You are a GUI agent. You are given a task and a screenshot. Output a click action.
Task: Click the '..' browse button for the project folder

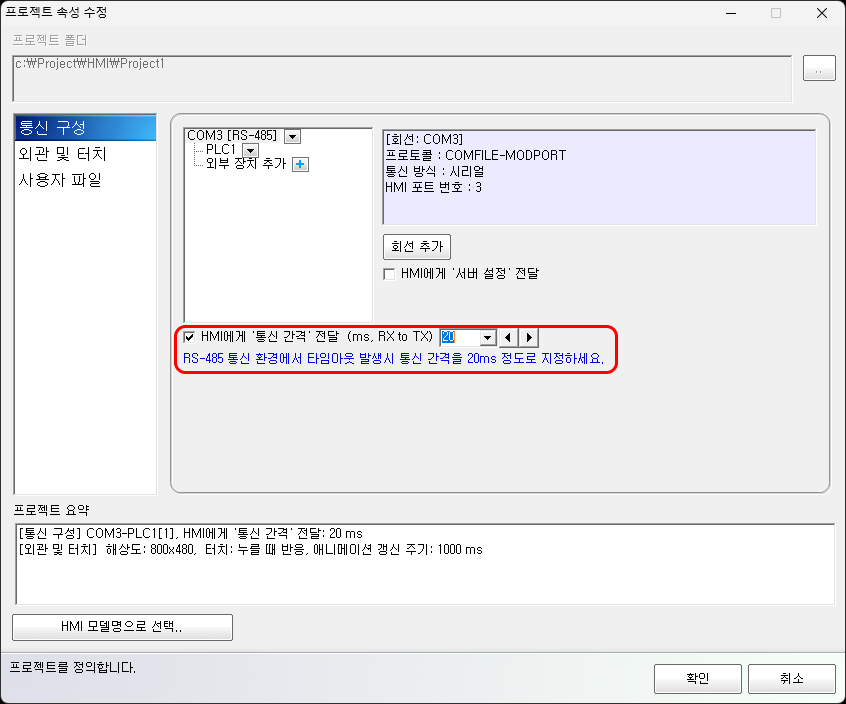[x=819, y=70]
